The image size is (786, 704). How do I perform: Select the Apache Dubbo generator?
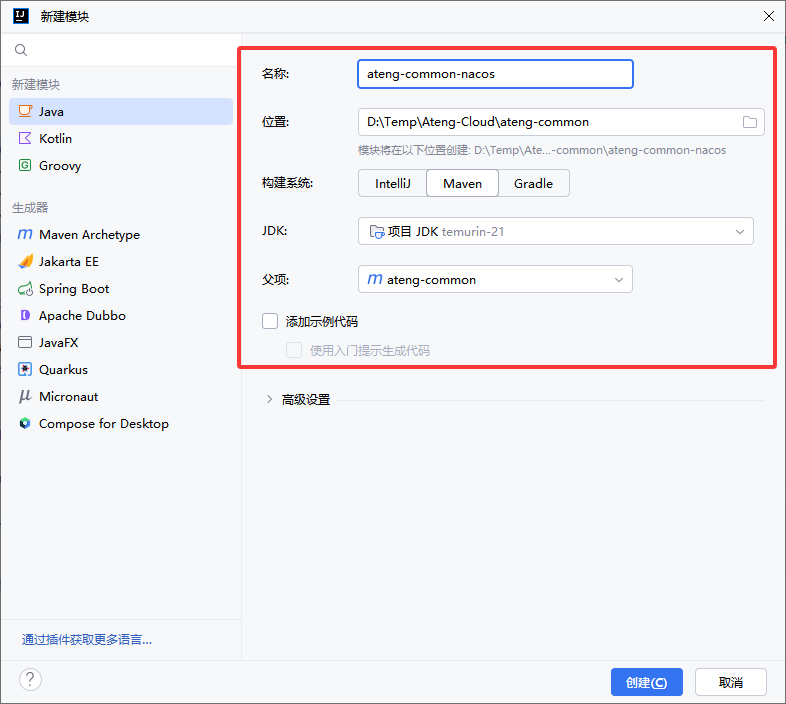click(x=82, y=316)
